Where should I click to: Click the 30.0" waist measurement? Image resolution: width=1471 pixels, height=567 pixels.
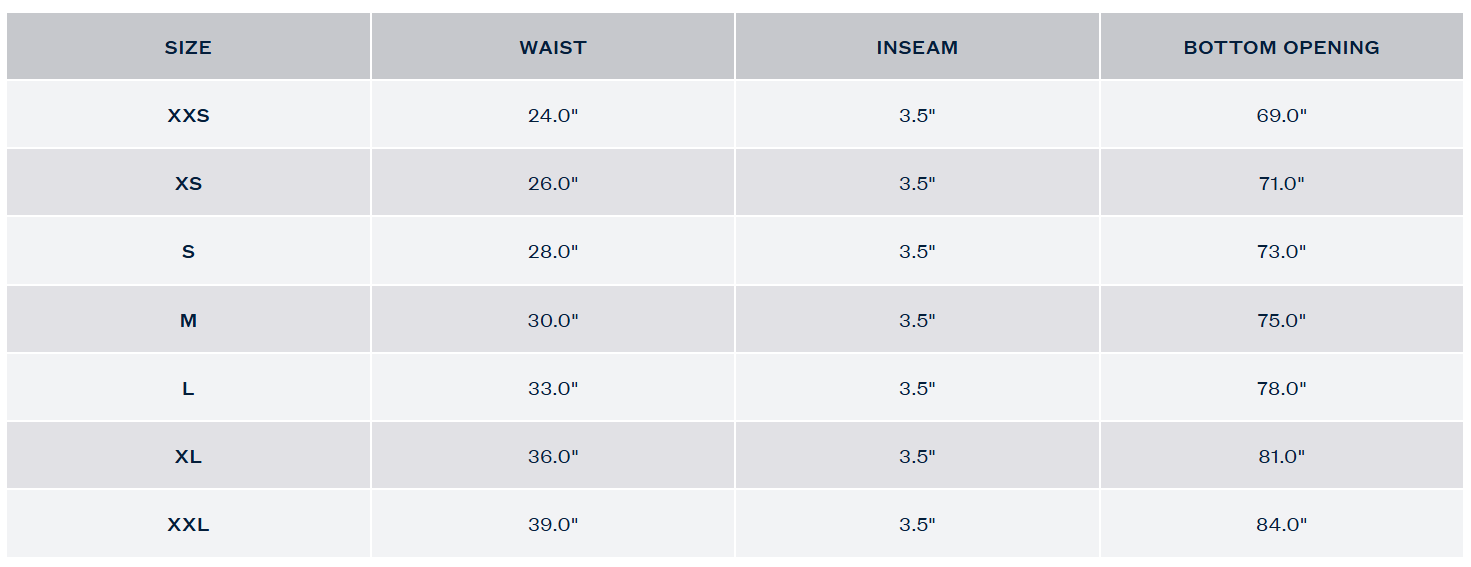pos(553,320)
